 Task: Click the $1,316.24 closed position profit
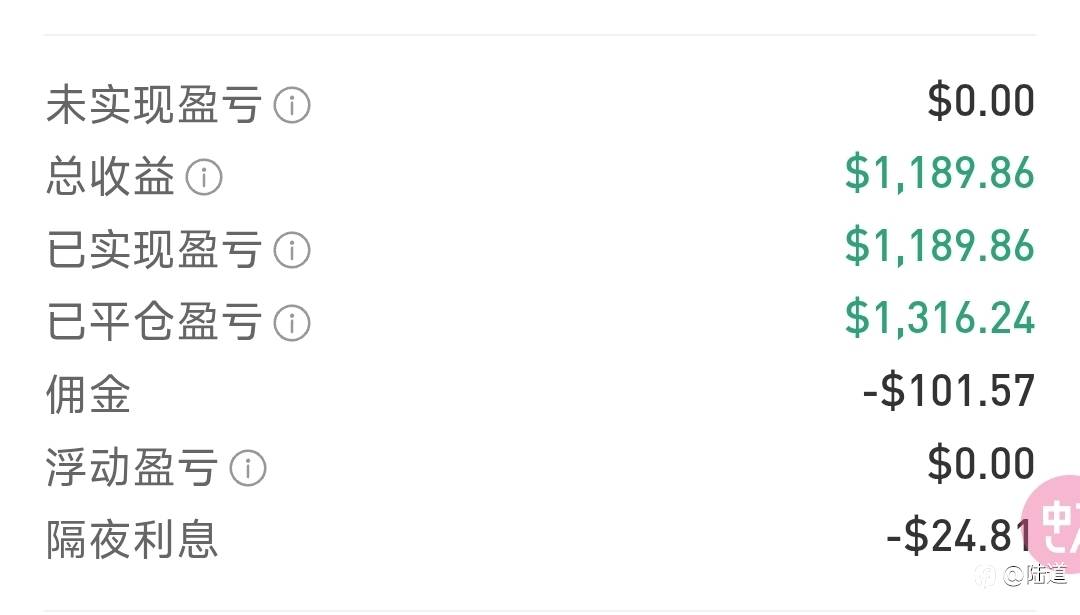pyautogui.click(x=939, y=318)
